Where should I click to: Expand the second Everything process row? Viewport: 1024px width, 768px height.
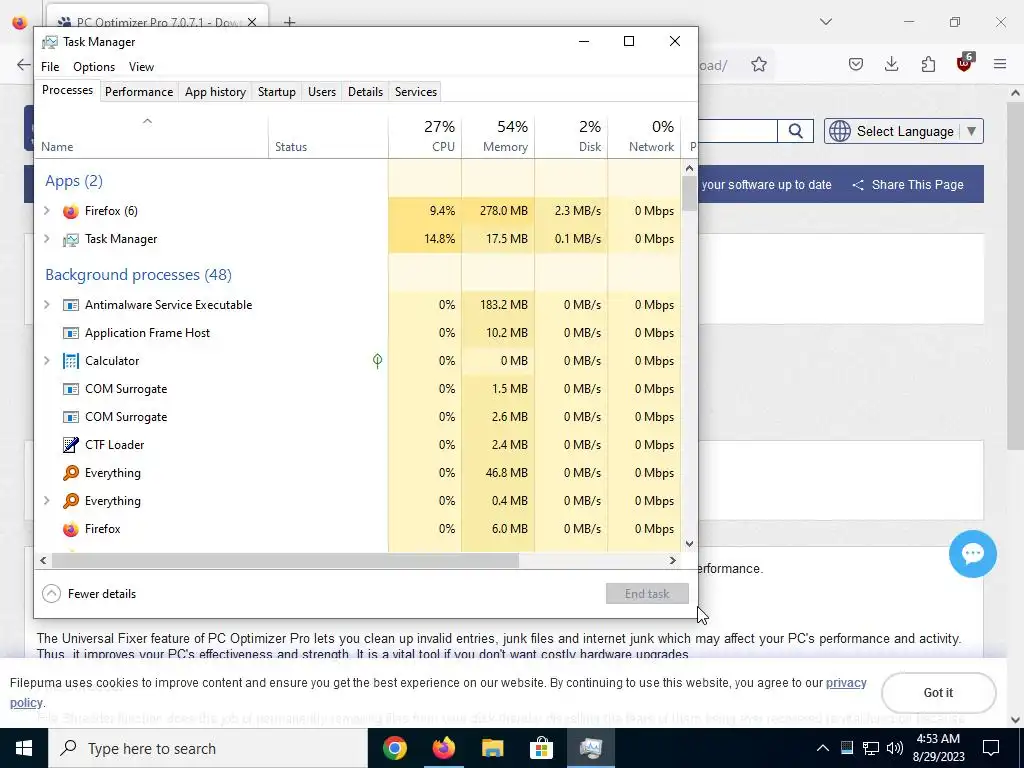[46, 500]
